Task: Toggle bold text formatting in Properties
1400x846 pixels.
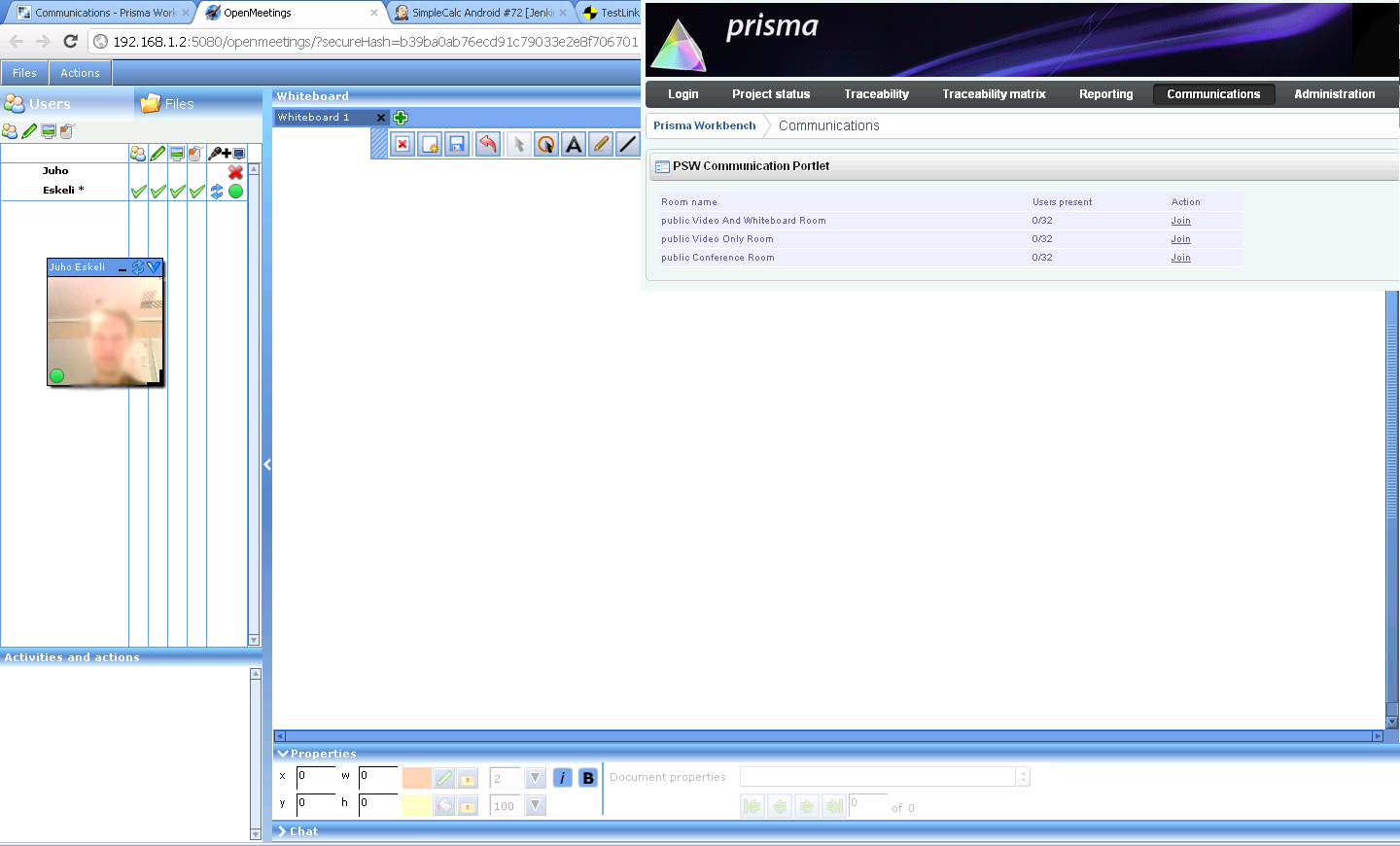Action: 587,777
